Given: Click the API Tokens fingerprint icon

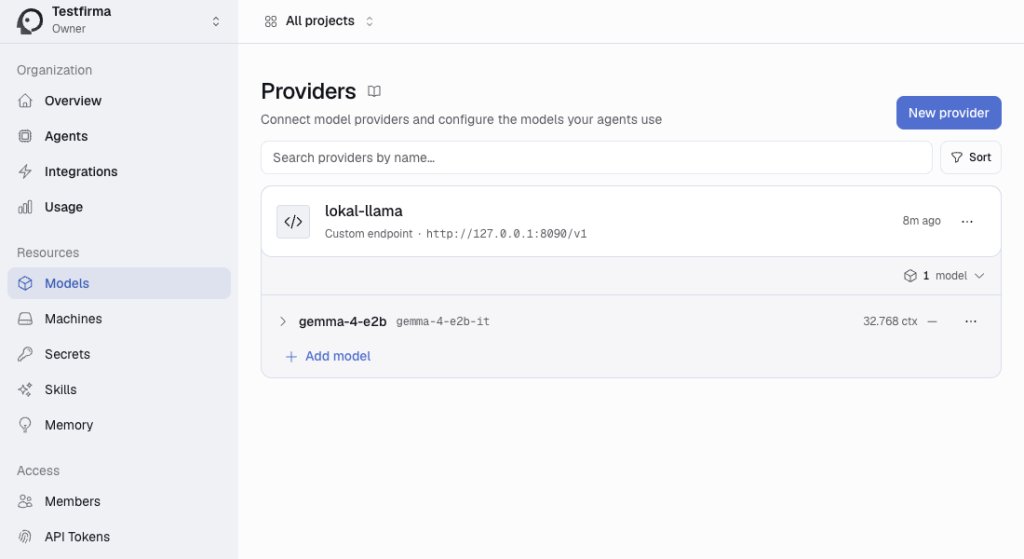Looking at the screenshot, I should (x=25, y=536).
